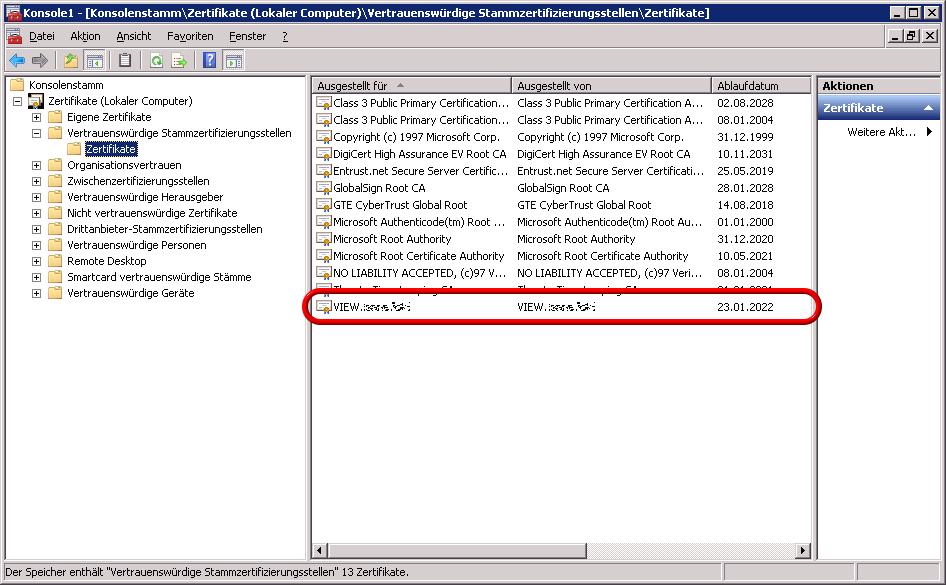Screen dimensions: 946x585
Task: Click the Export list toolbar icon
Action: 179,61
